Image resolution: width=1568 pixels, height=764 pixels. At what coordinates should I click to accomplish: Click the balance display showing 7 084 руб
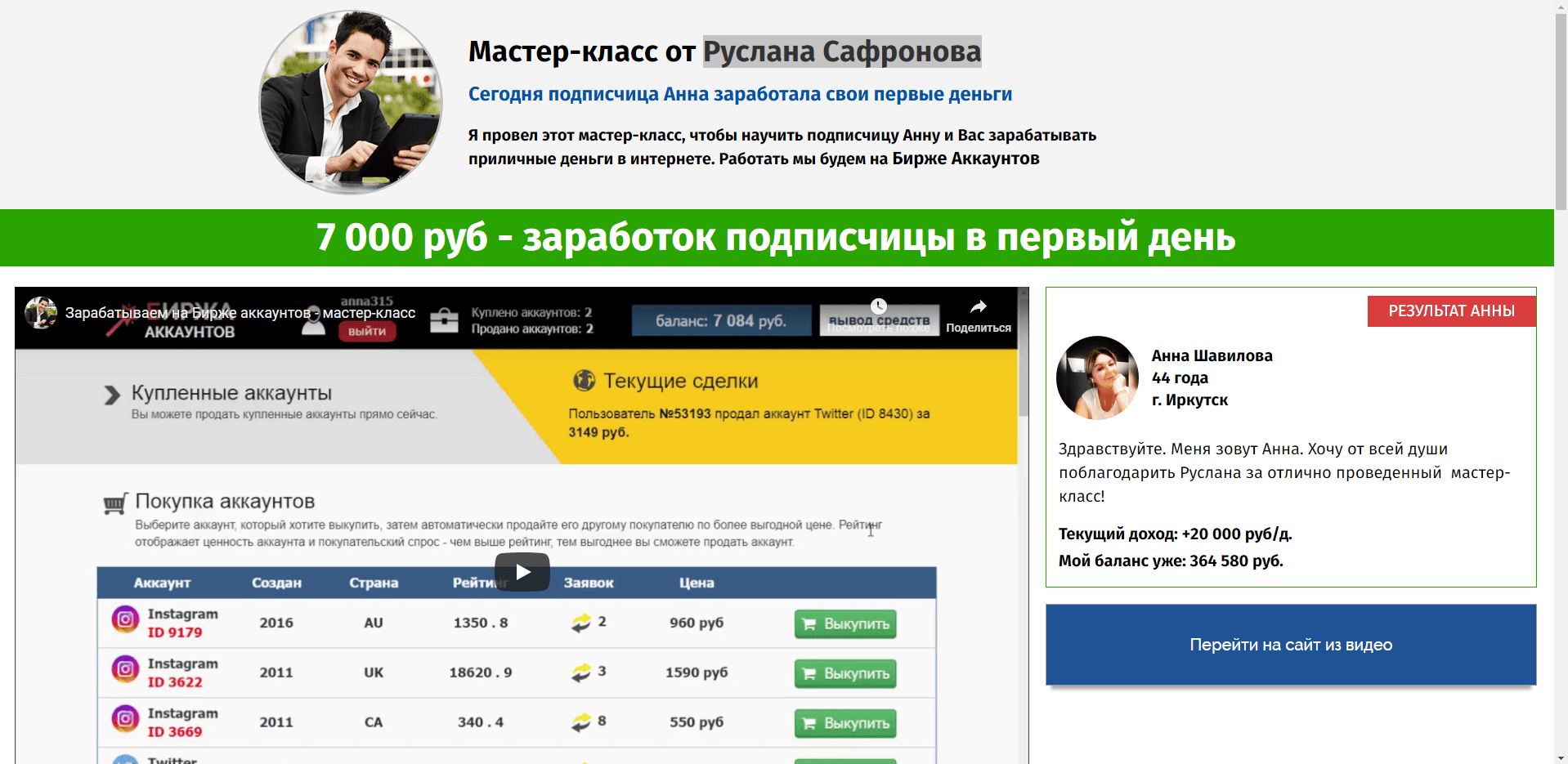[x=721, y=319]
